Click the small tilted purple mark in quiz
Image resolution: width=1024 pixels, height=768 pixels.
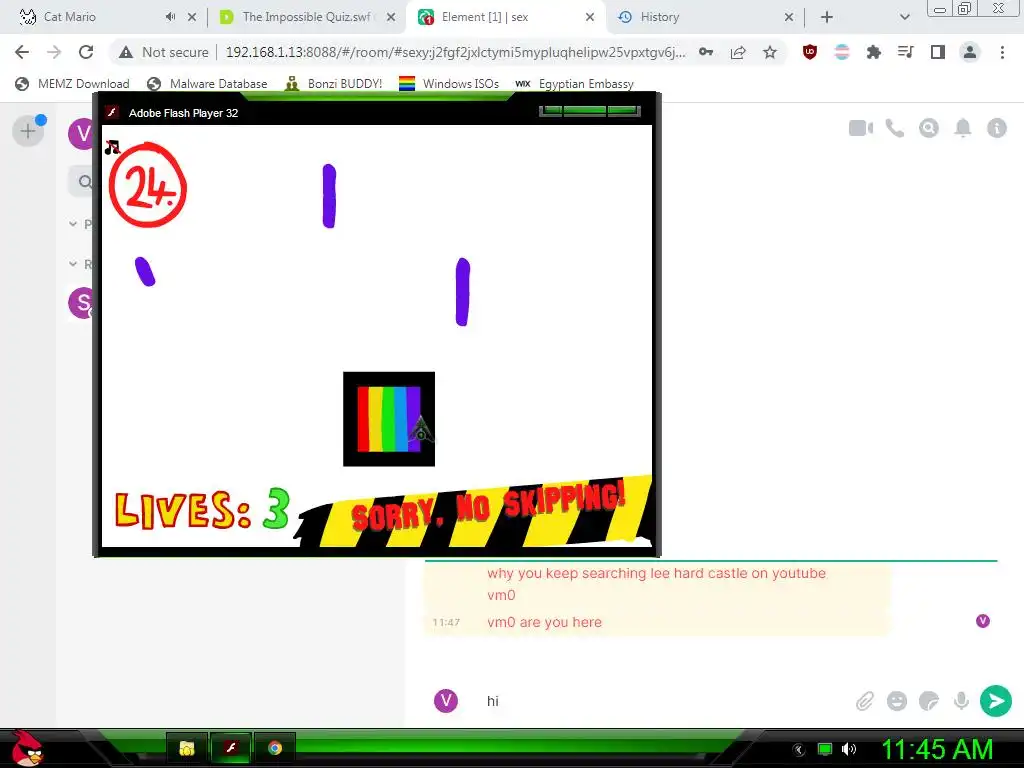click(145, 271)
